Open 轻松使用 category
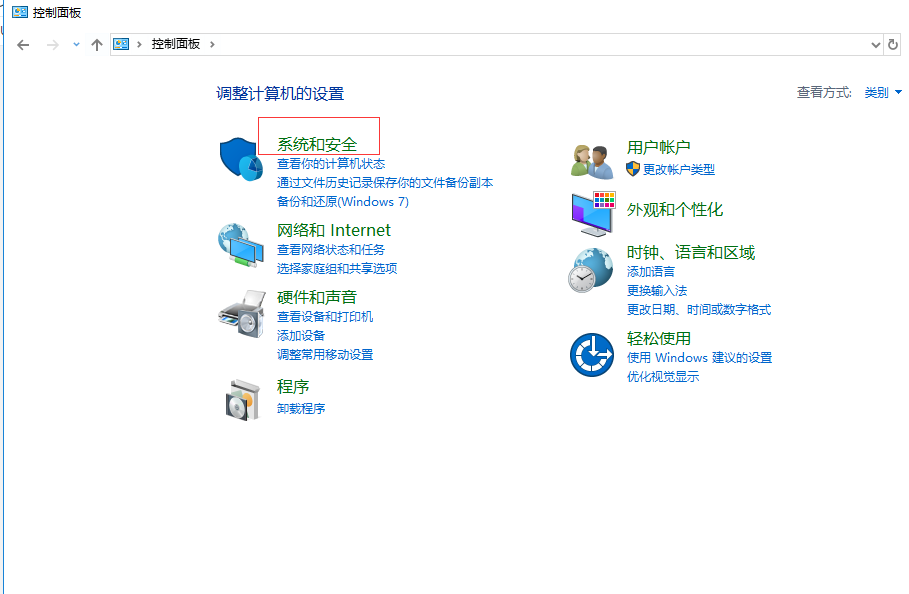This screenshot has height=594, width=909. [659, 338]
